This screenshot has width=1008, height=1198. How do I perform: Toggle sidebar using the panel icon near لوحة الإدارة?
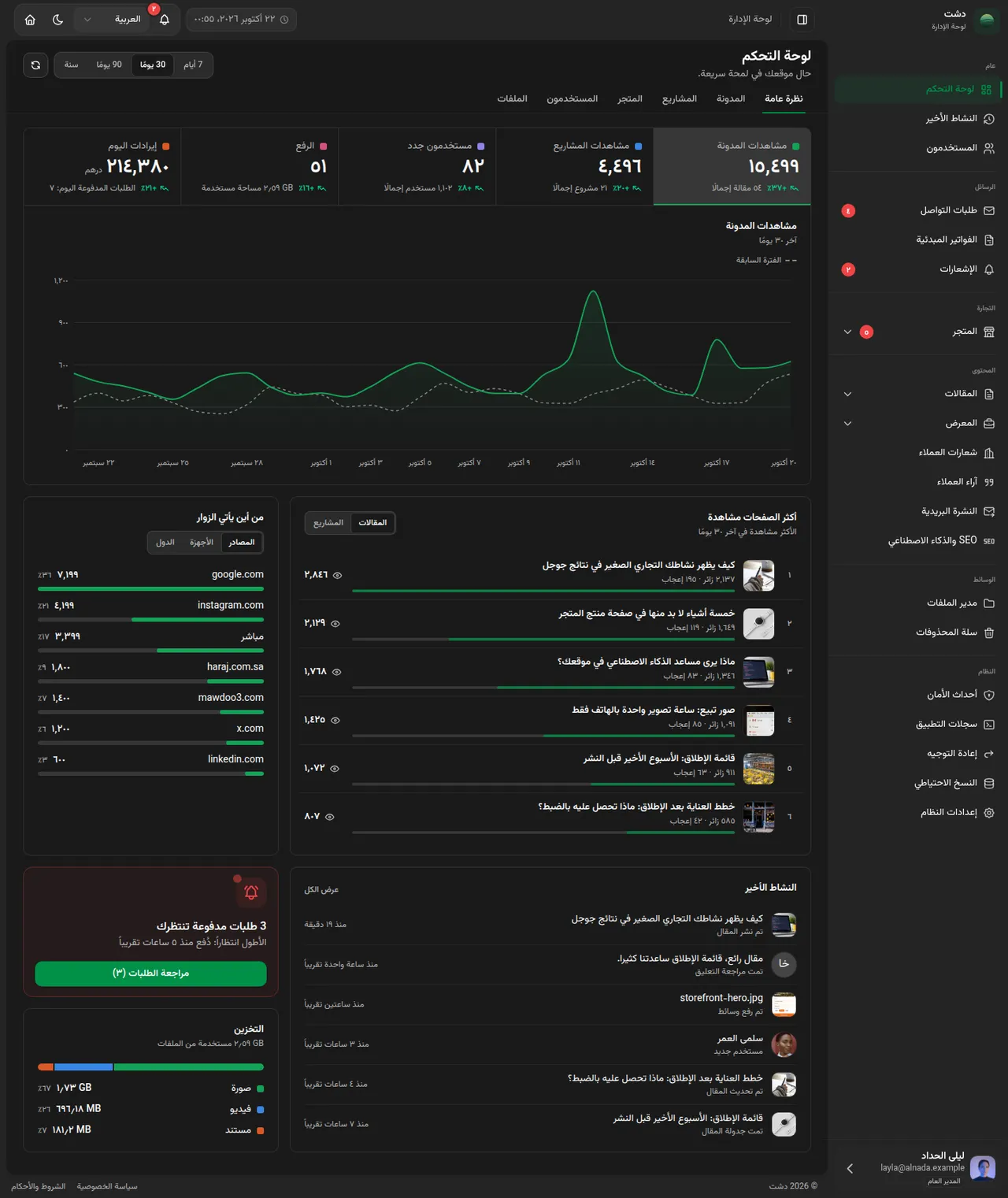(802, 19)
